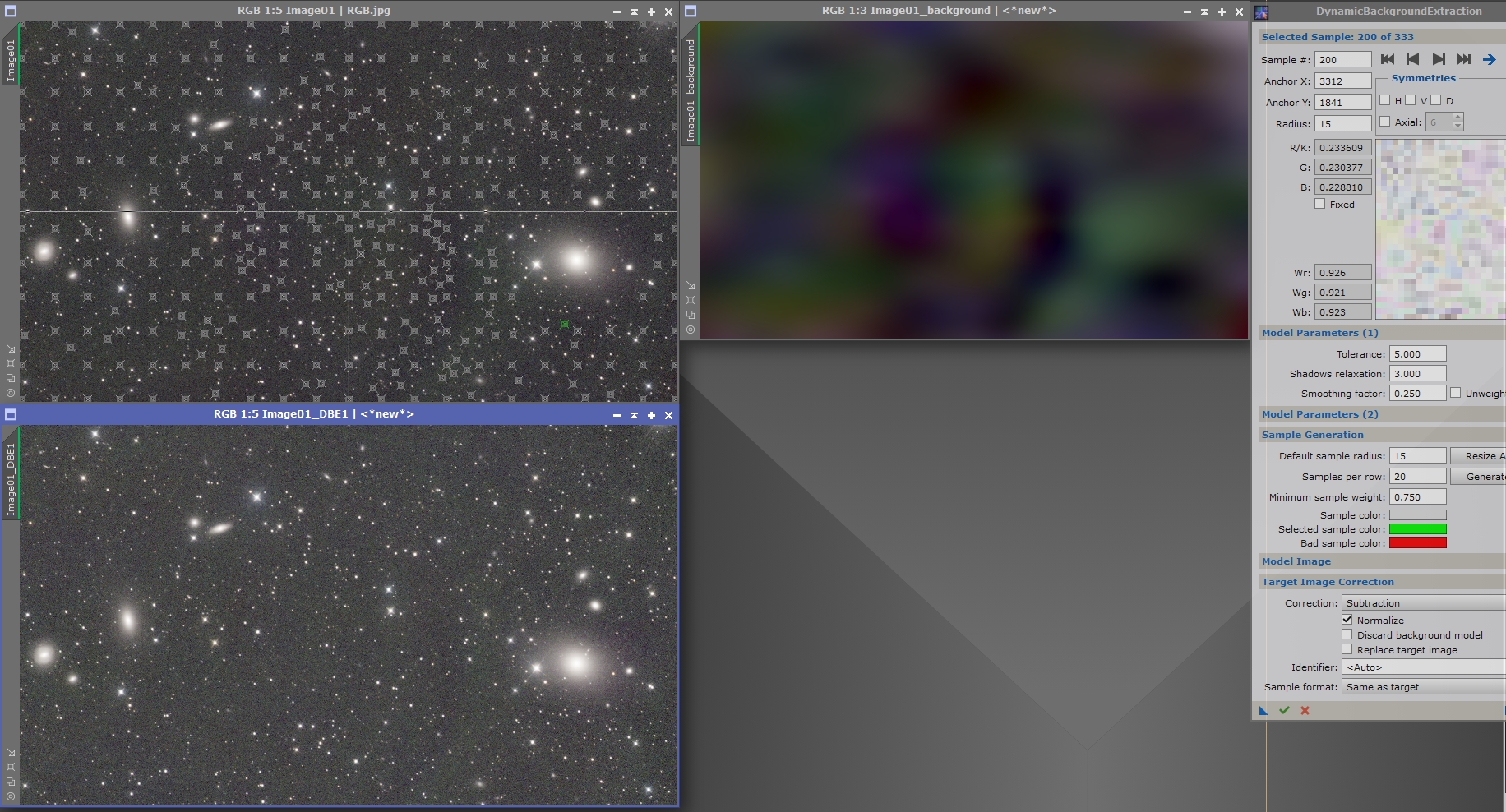The image size is (1506, 812).
Task: Expand the Model Image section
Action: [x=1382, y=561]
